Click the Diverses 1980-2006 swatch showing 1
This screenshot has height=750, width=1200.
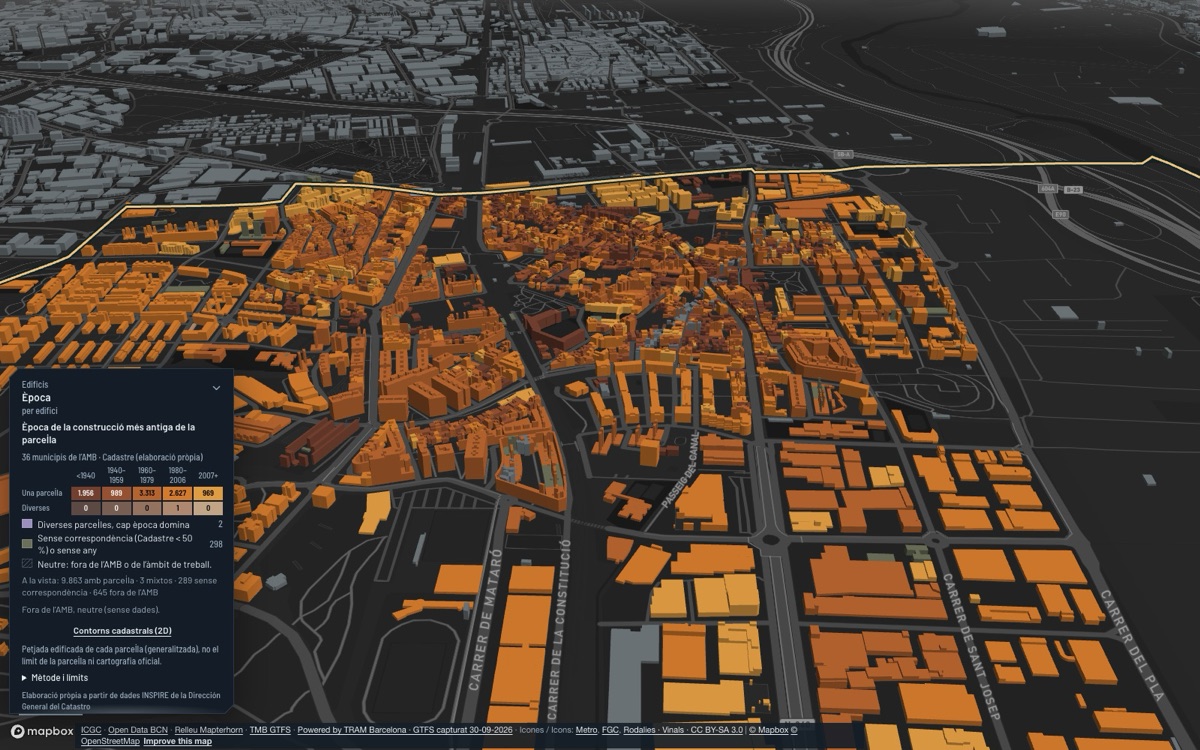click(176, 508)
